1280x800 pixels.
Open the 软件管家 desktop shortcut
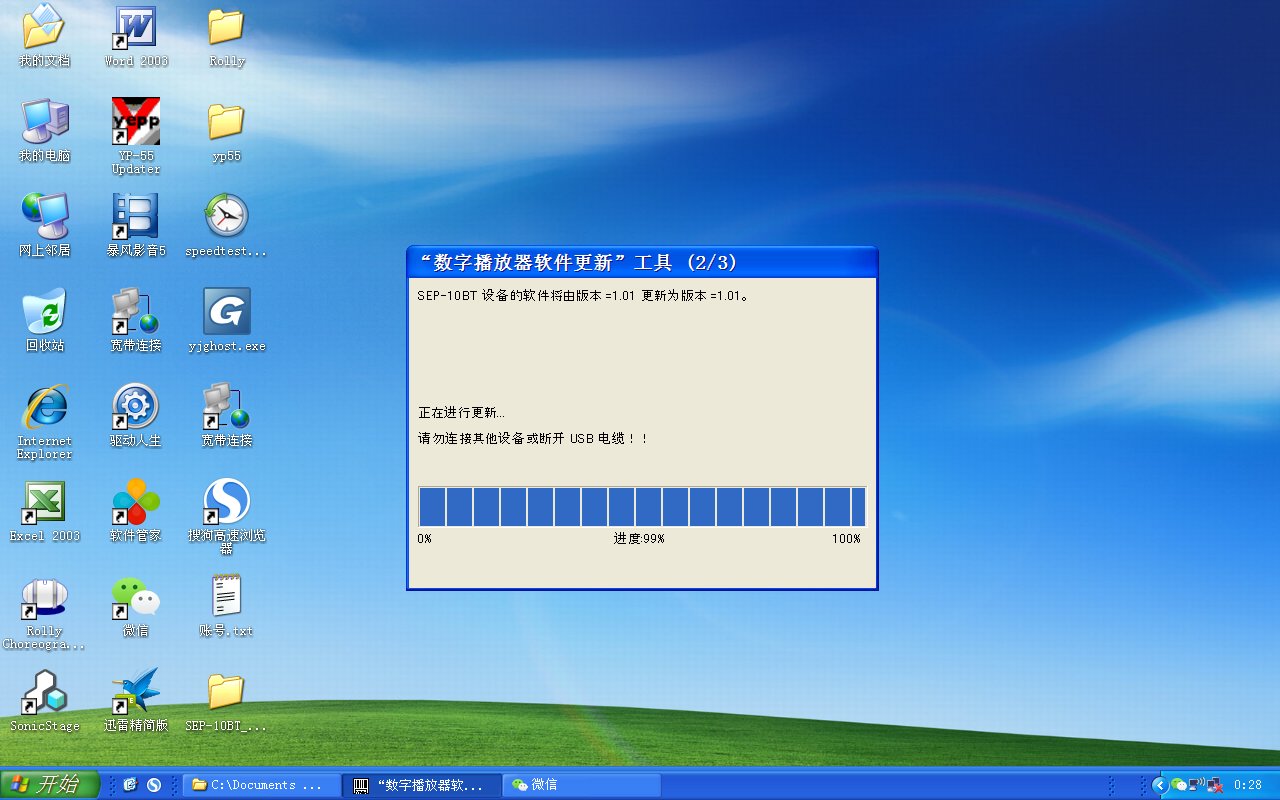click(x=136, y=511)
